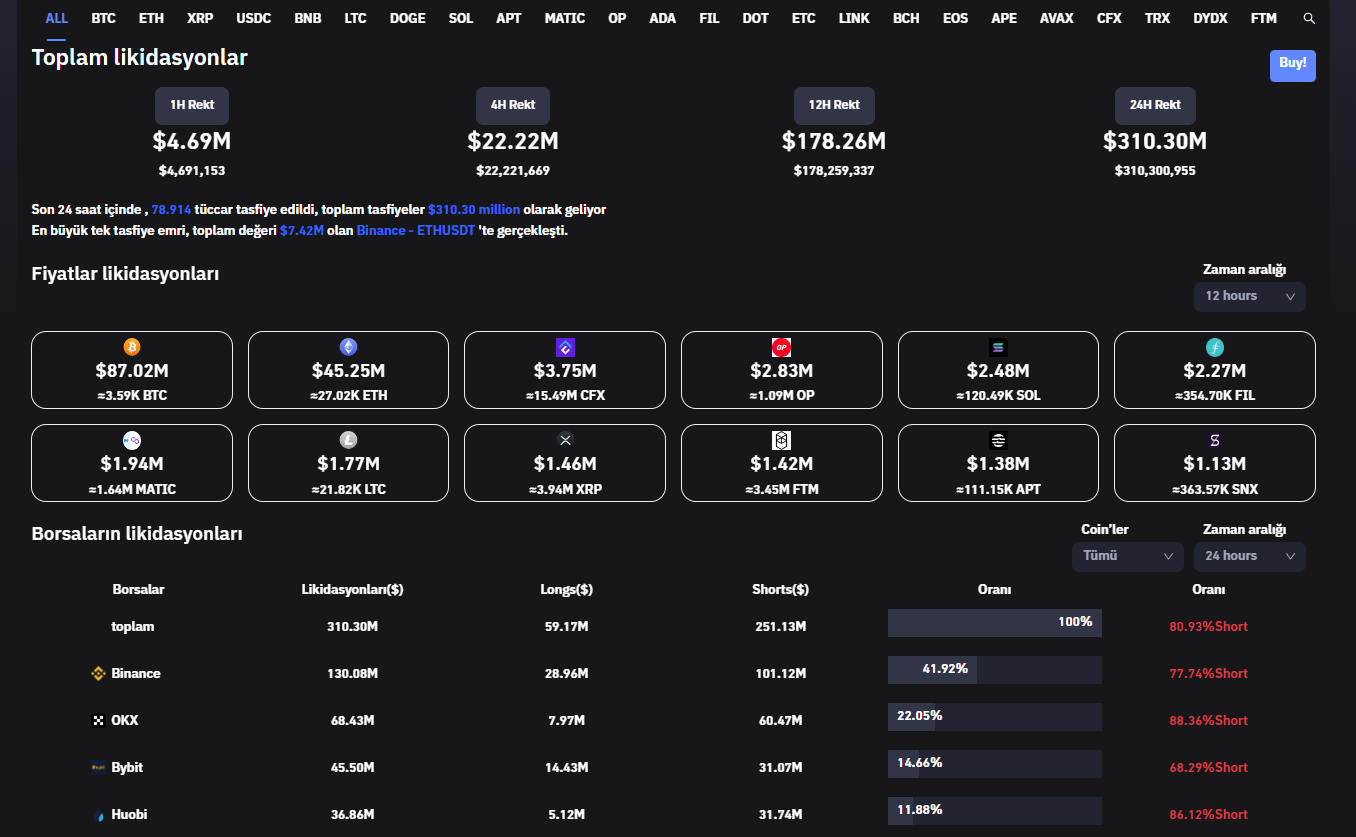Select the DOGE tab in coin bar
Image resolution: width=1356 pixels, height=837 pixels.
tap(407, 19)
